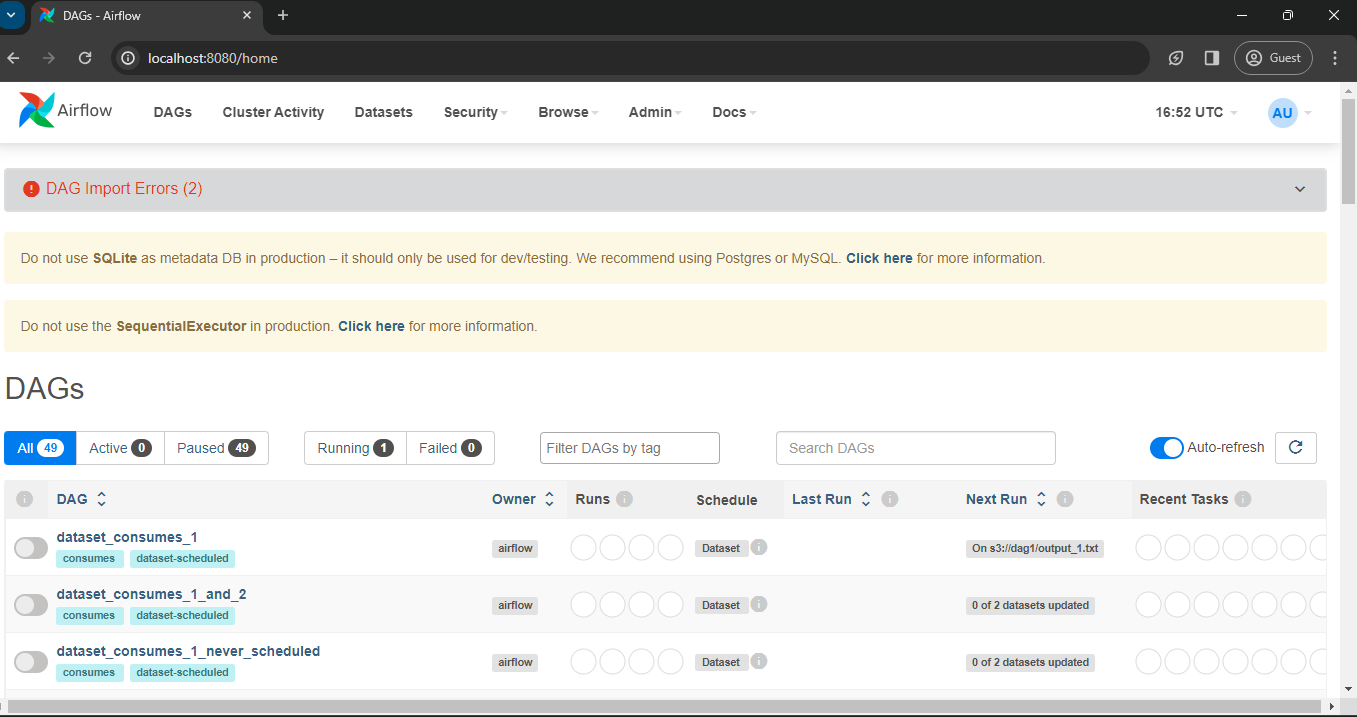Disable the Auto-refresh toggle

1166,448
